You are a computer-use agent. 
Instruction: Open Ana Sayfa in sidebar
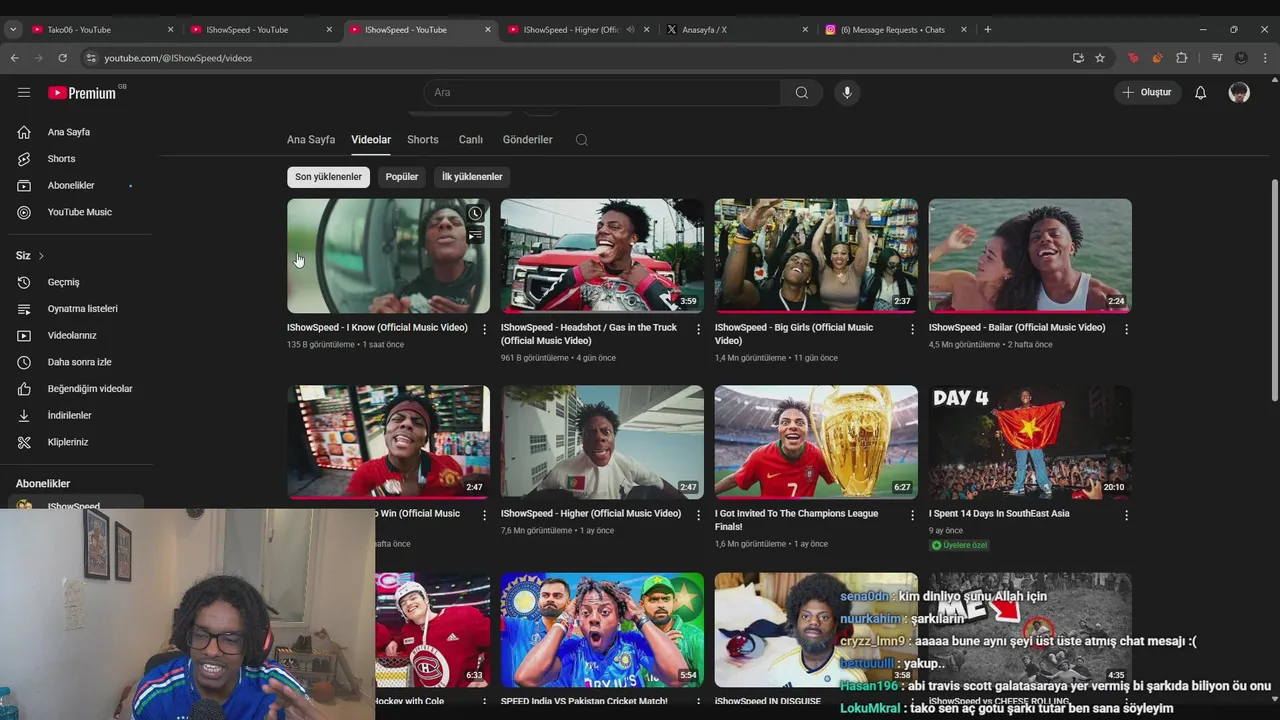click(x=69, y=132)
